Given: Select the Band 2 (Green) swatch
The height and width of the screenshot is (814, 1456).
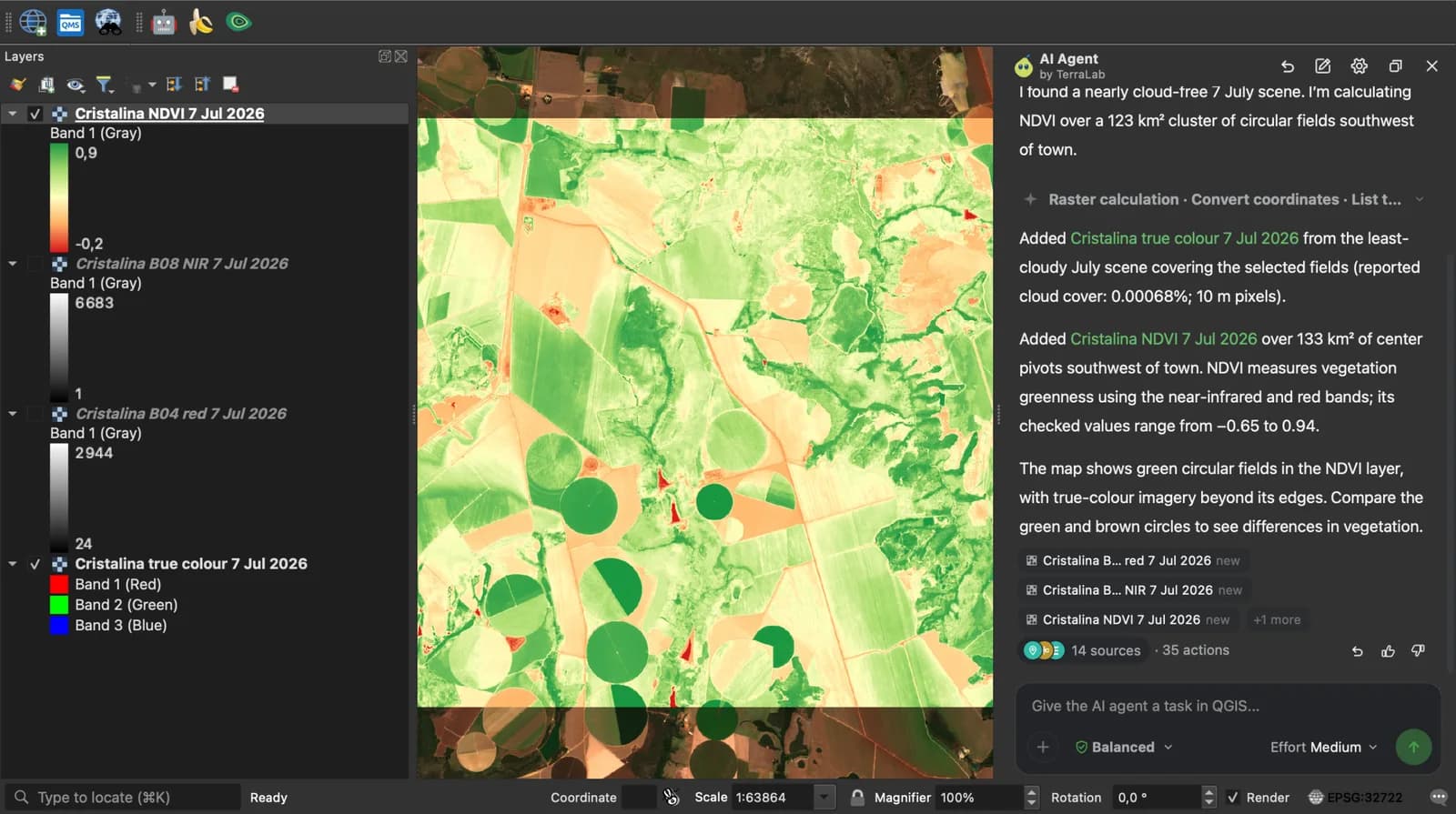Looking at the screenshot, I should coord(59,605).
